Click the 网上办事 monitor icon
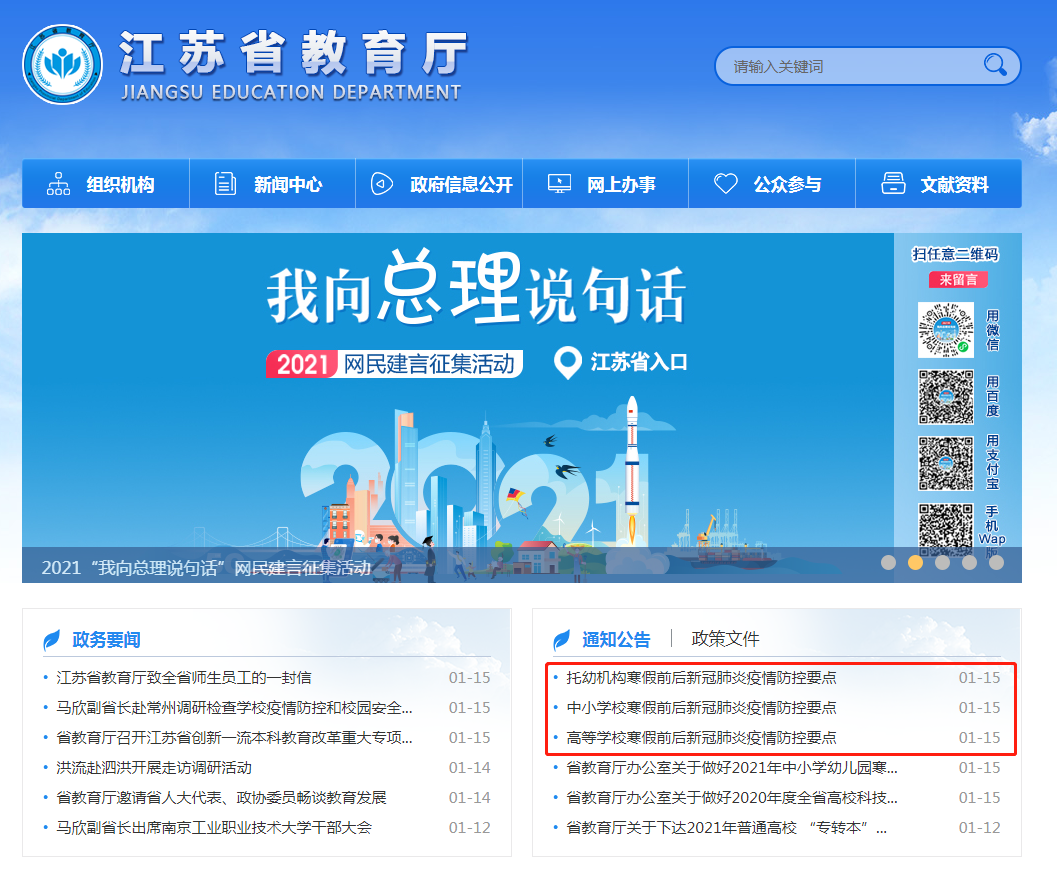Image resolution: width=1057 pixels, height=873 pixels. [559, 184]
